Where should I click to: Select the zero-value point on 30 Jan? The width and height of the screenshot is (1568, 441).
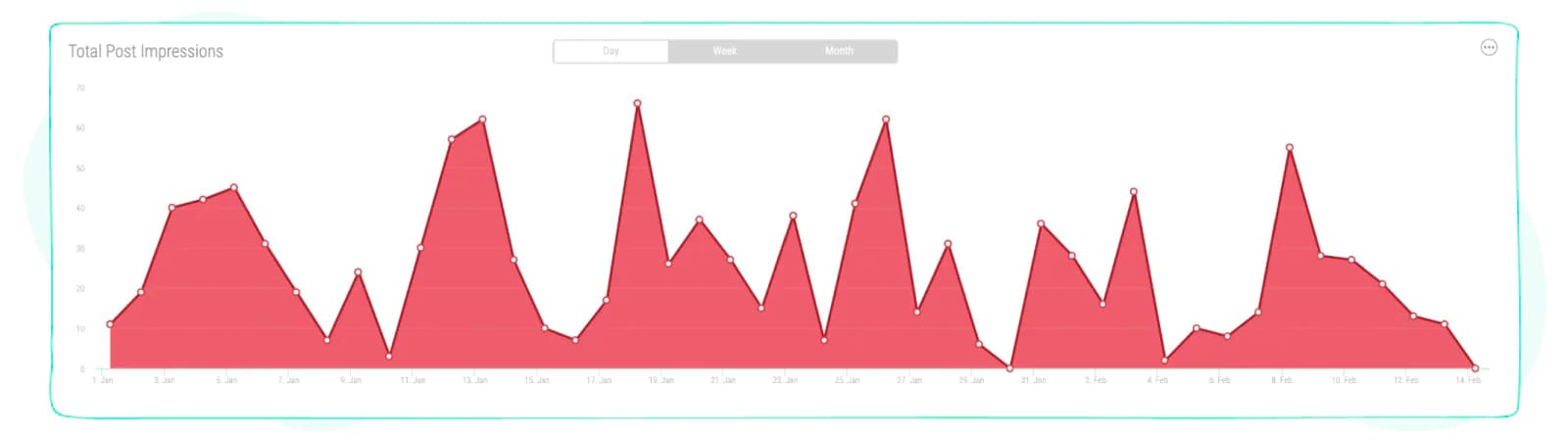[x=1009, y=368]
